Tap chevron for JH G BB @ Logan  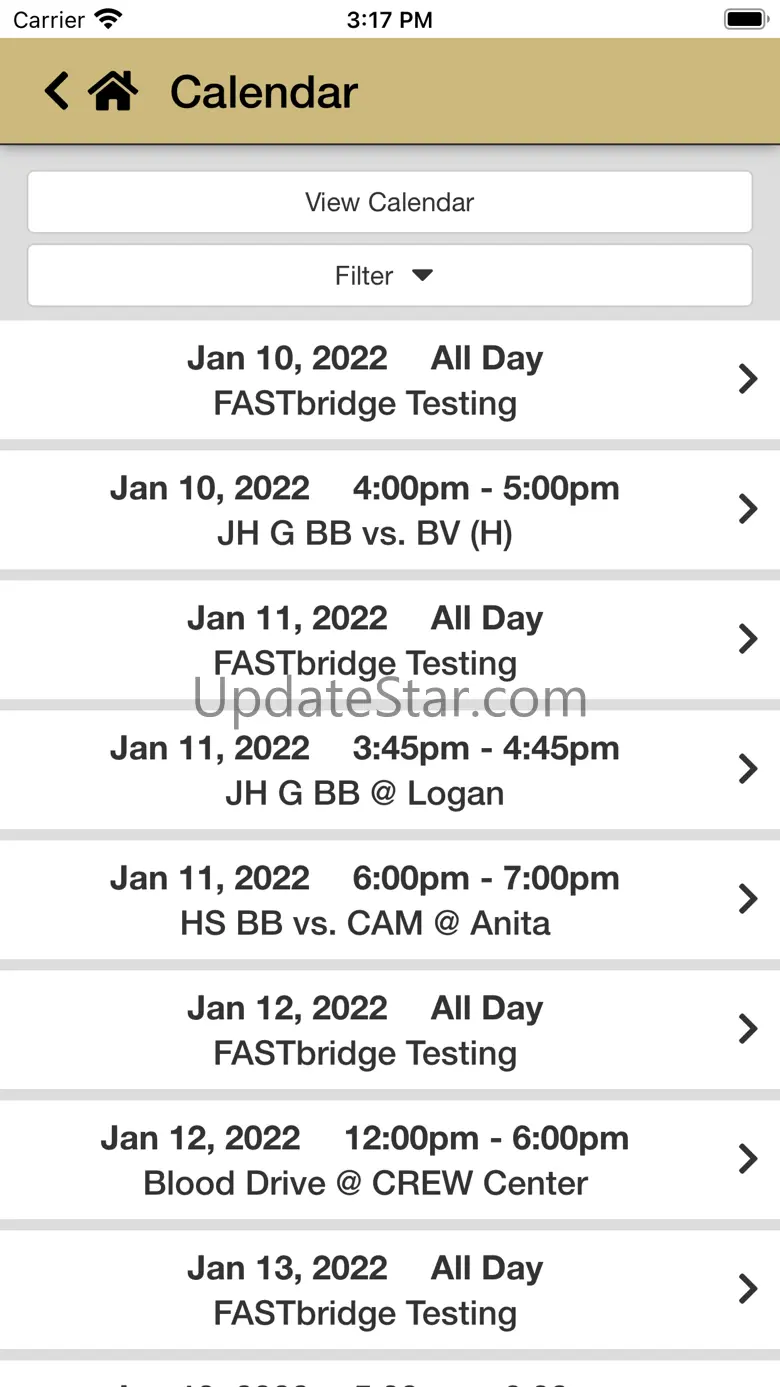747,770
